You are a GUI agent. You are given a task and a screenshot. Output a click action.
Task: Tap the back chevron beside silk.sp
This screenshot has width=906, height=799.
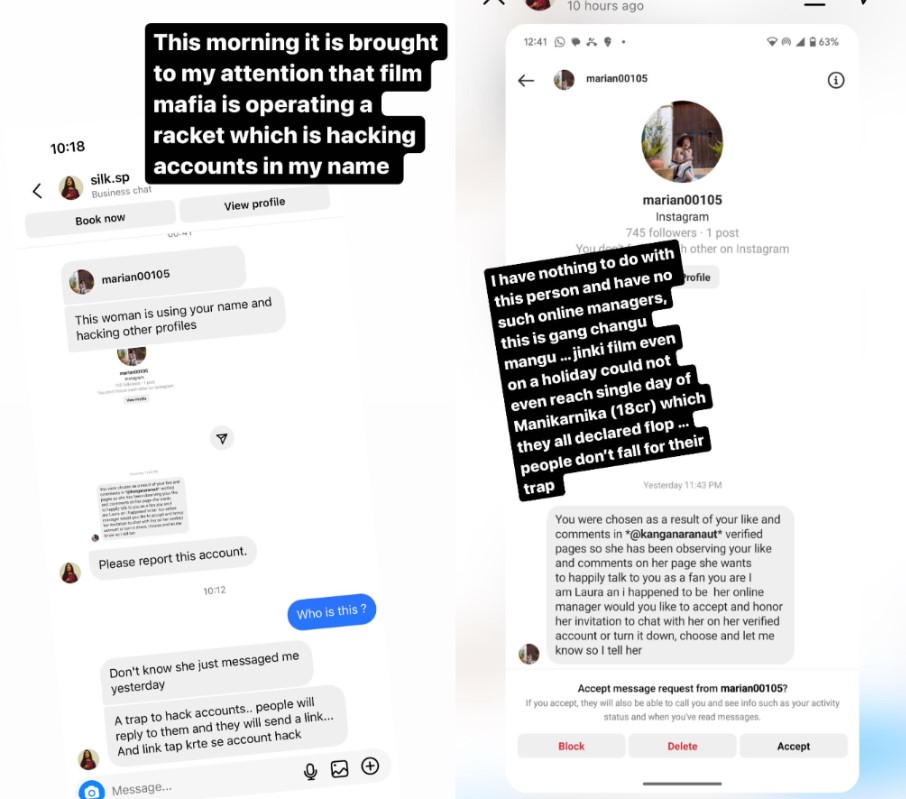[38, 191]
